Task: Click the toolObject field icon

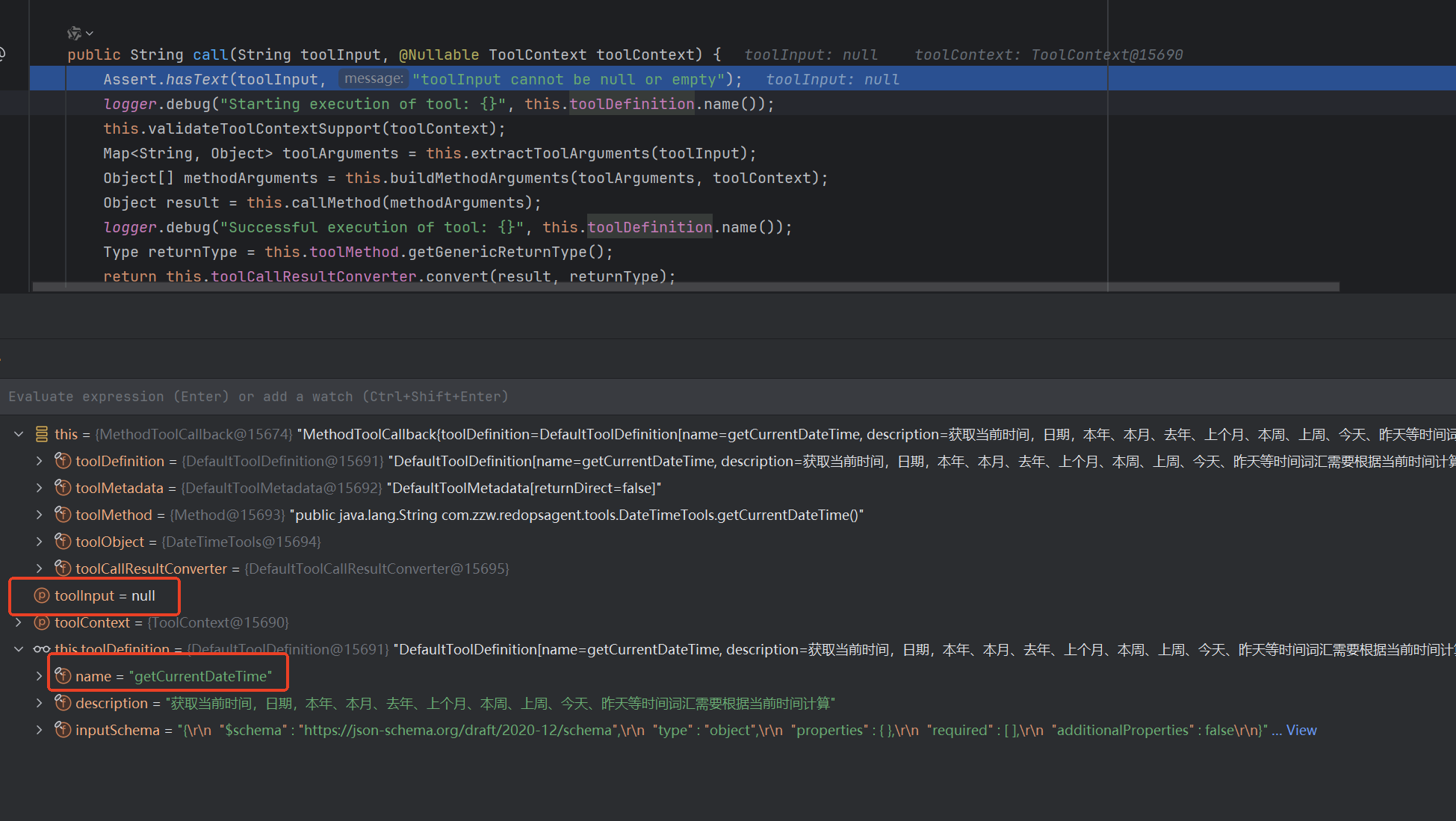Action: (x=63, y=542)
